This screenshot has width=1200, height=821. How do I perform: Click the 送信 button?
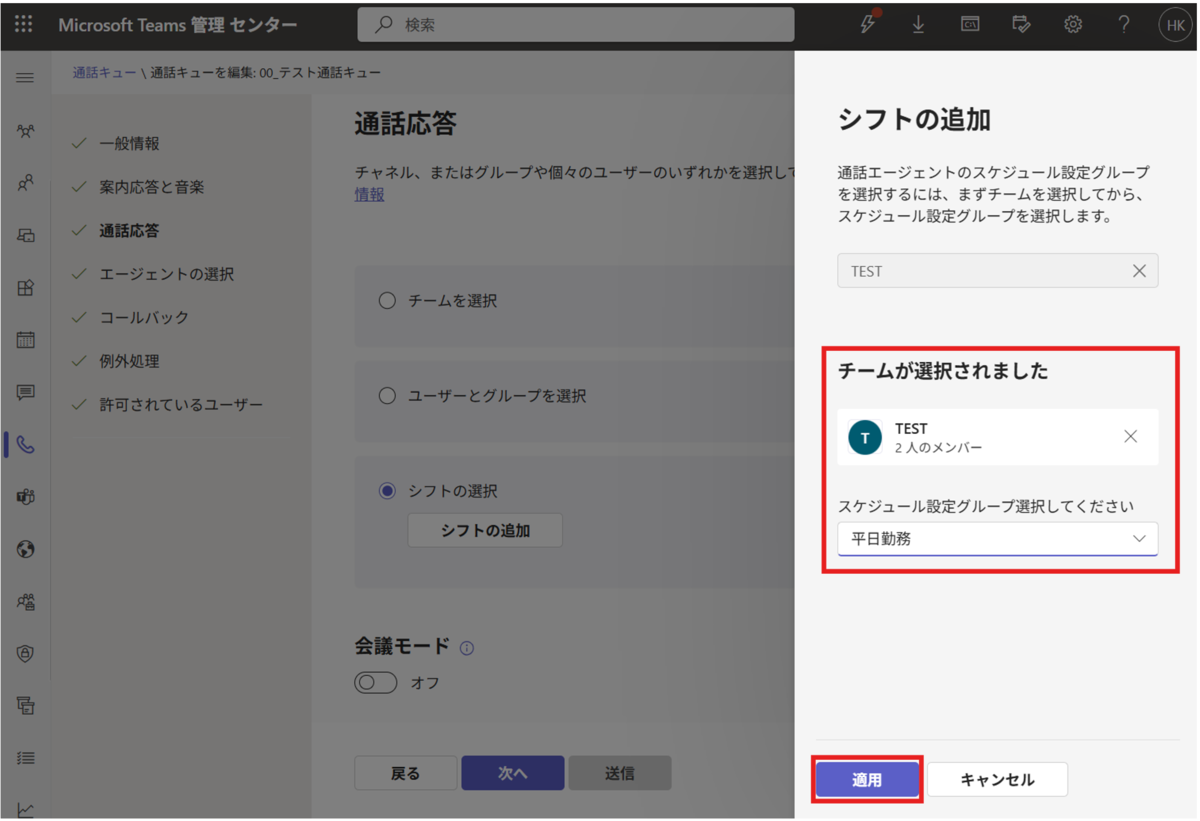tap(620, 773)
